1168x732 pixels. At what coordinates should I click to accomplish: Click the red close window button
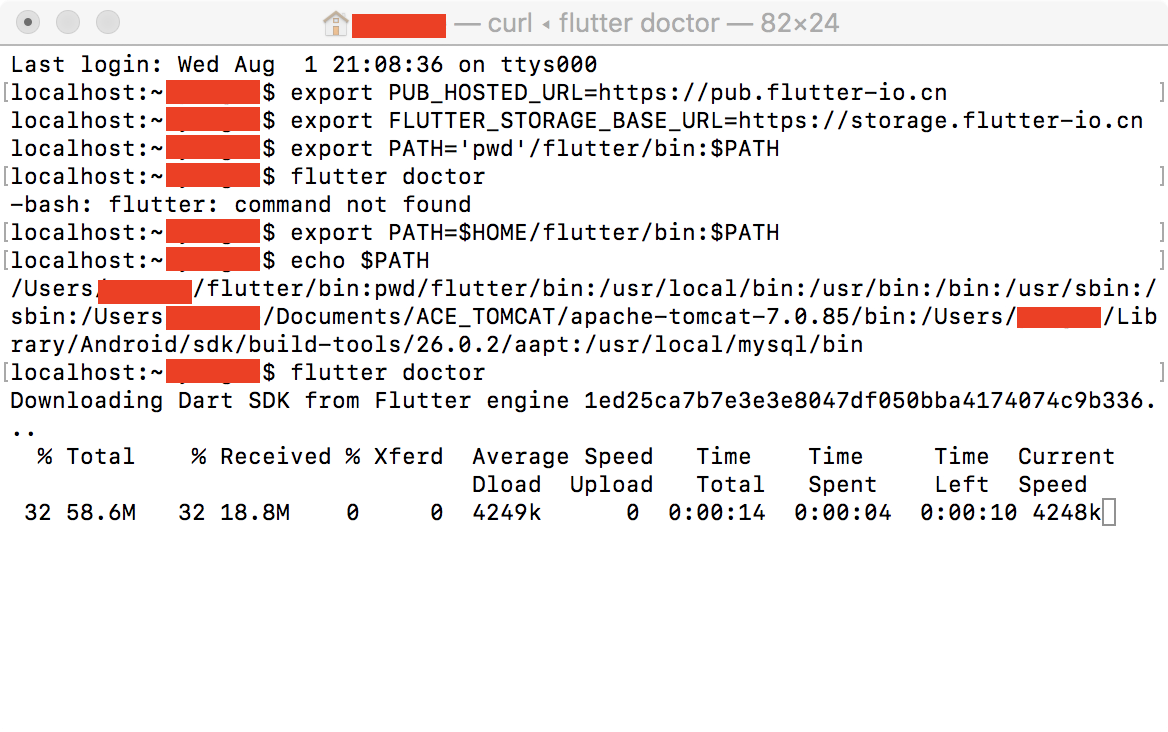point(28,22)
